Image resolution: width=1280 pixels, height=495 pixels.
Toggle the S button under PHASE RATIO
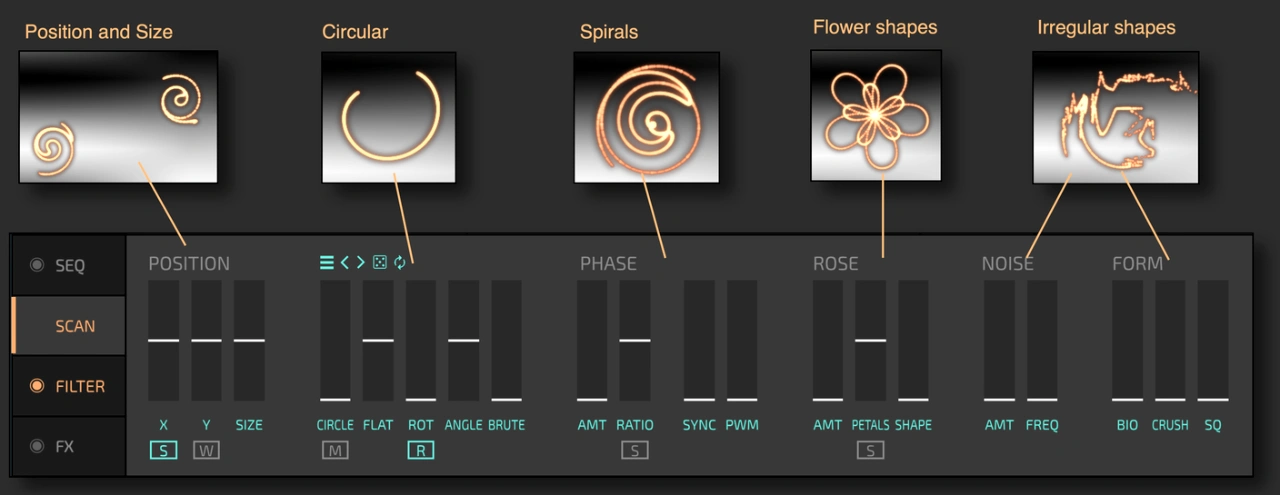coord(634,450)
